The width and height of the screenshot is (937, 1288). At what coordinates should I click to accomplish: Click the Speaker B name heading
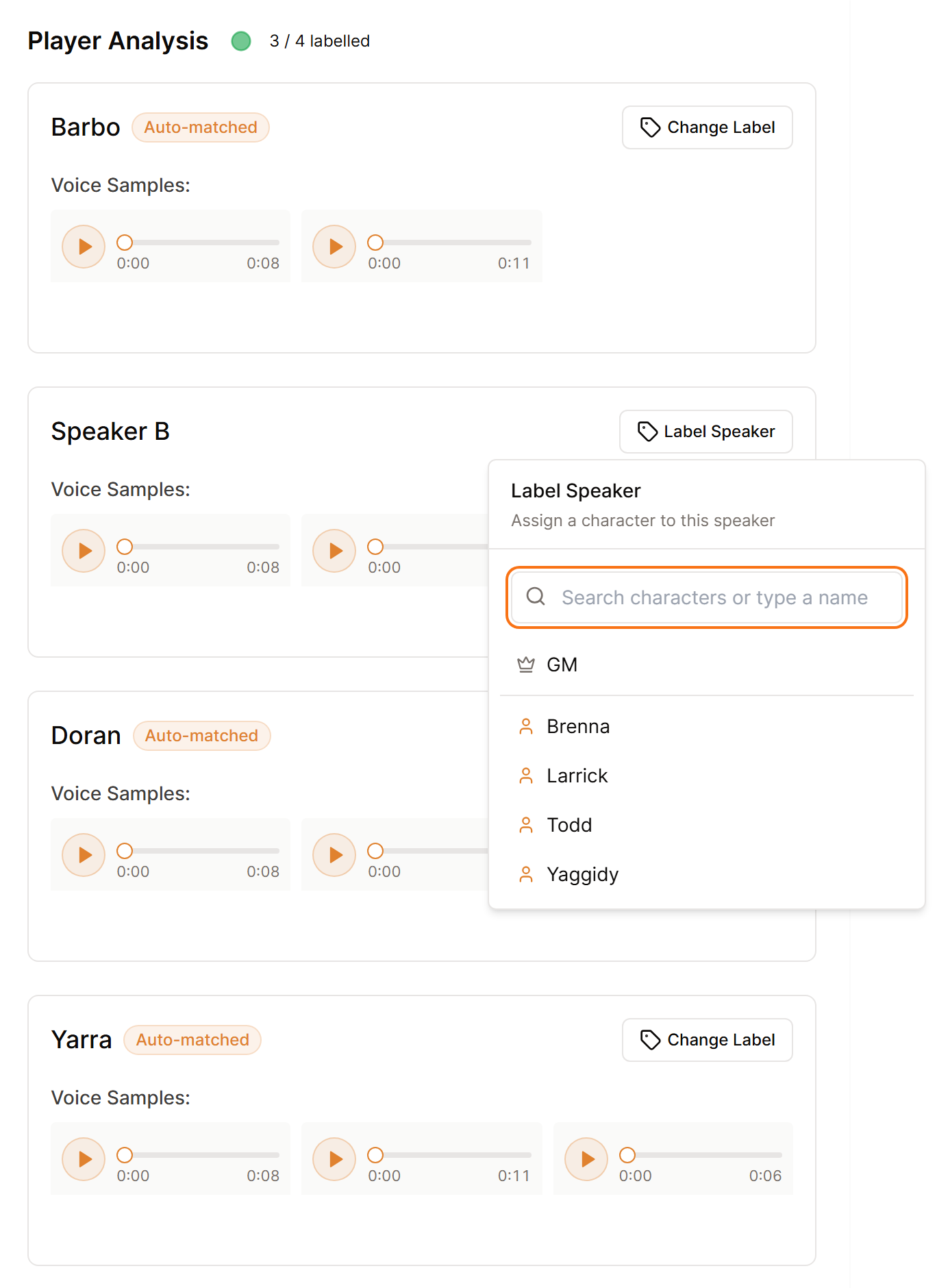pyautogui.click(x=110, y=432)
